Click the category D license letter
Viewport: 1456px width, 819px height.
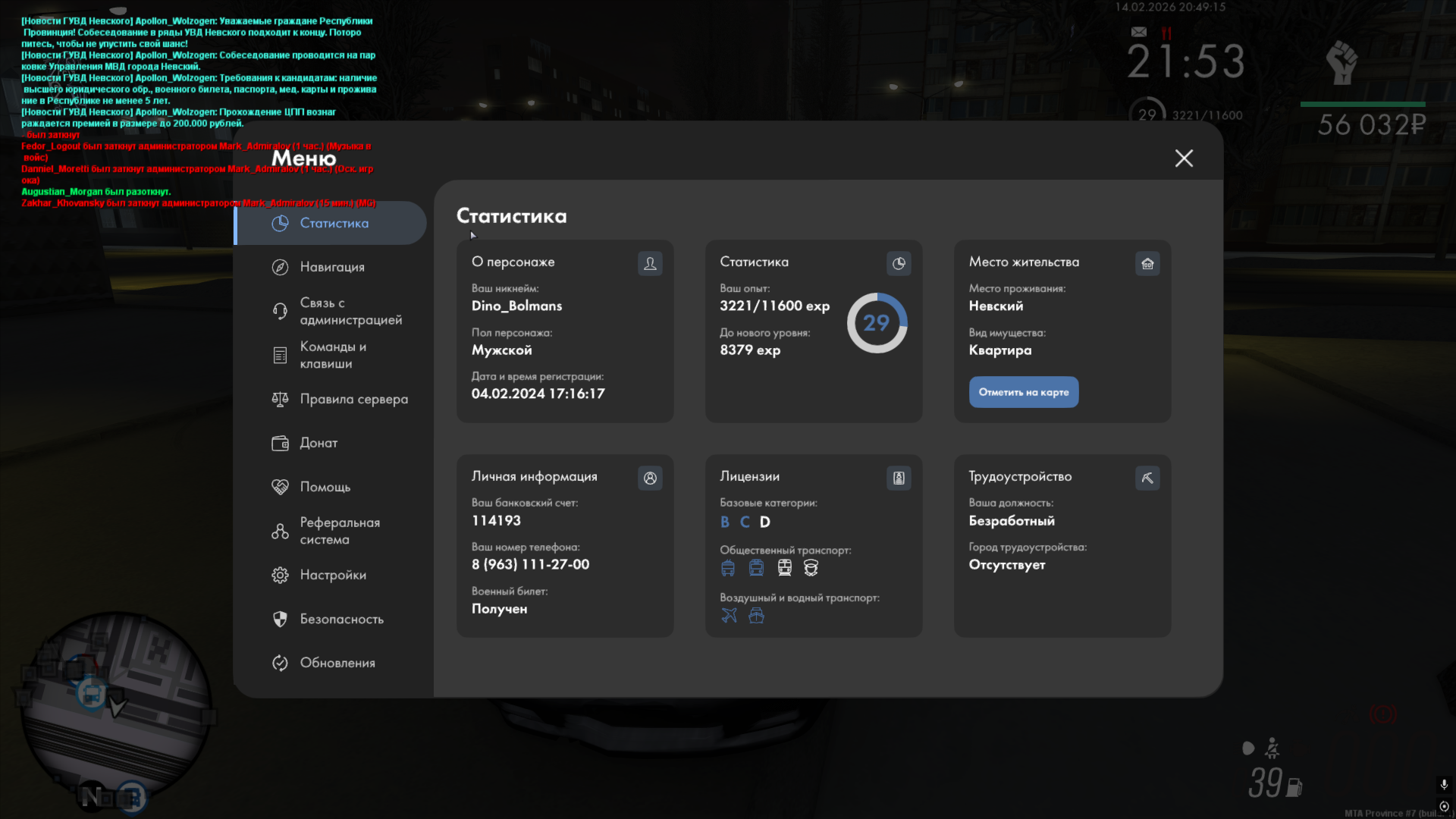764,522
